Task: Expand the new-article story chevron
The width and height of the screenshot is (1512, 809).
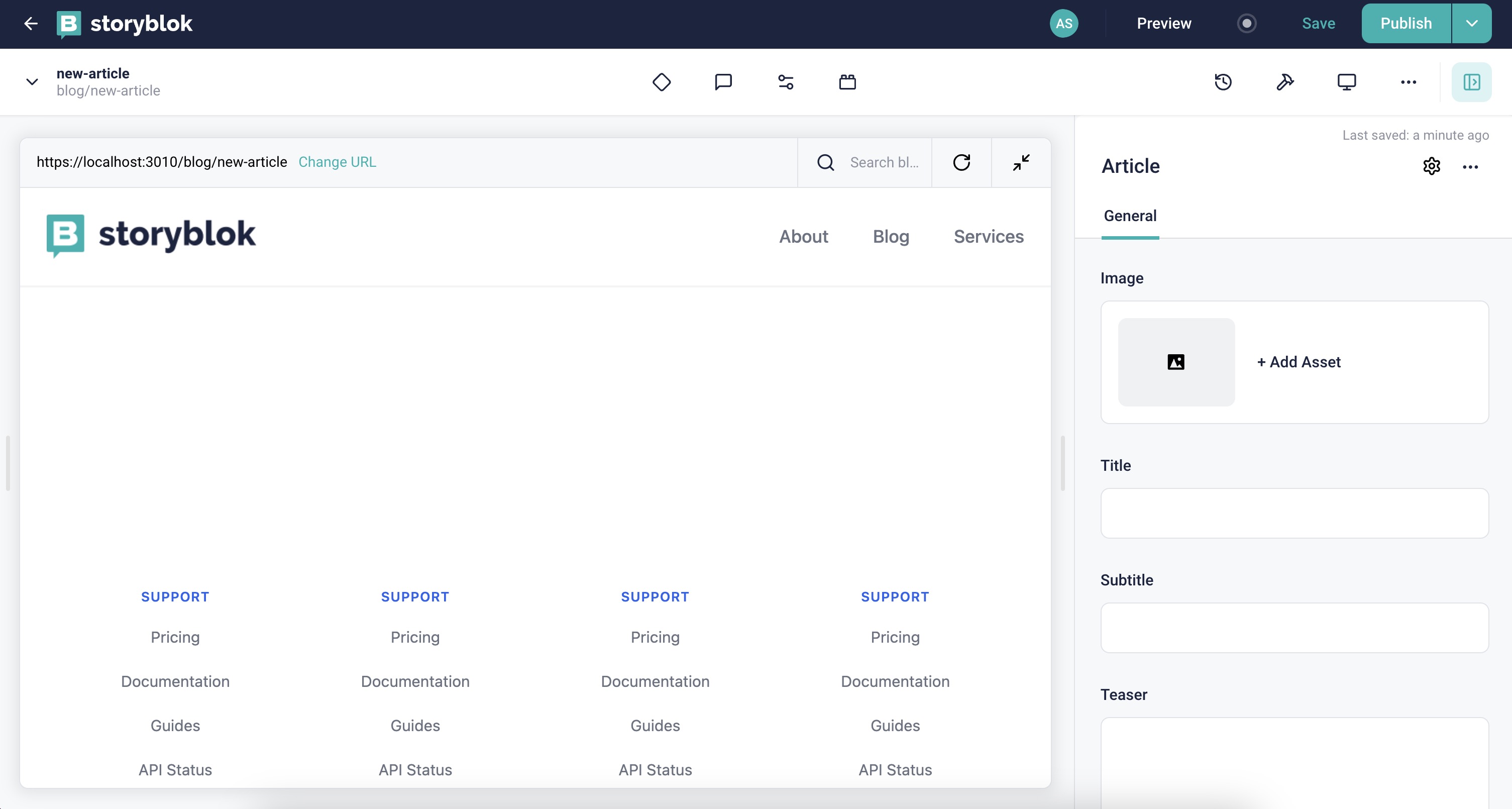Action: (x=32, y=81)
